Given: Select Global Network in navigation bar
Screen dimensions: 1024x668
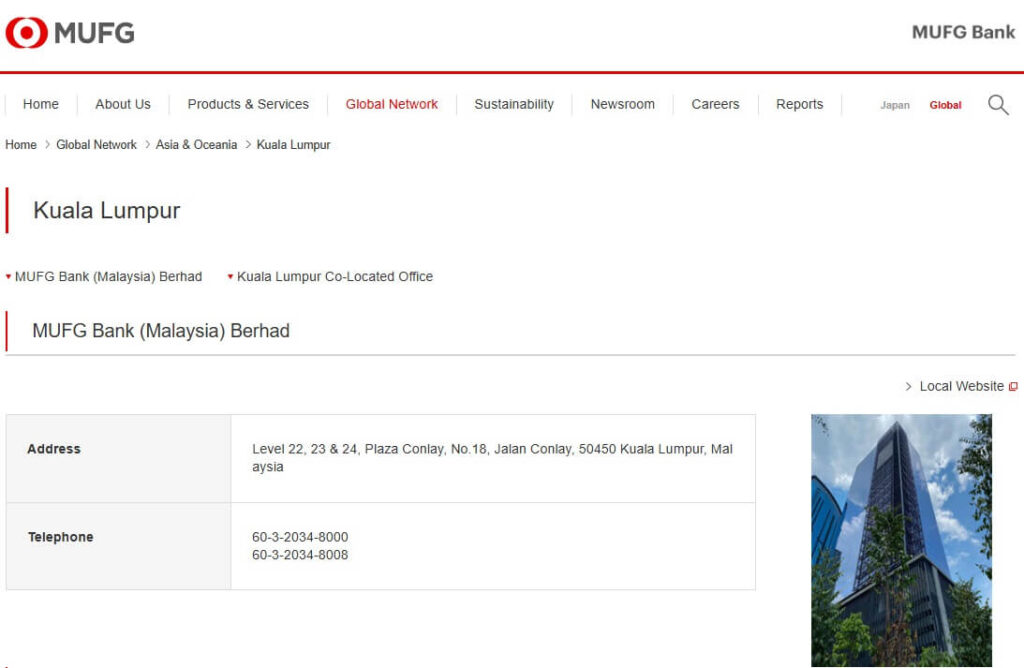Looking at the screenshot, I should pyautogui.click(x=392, y=104).
